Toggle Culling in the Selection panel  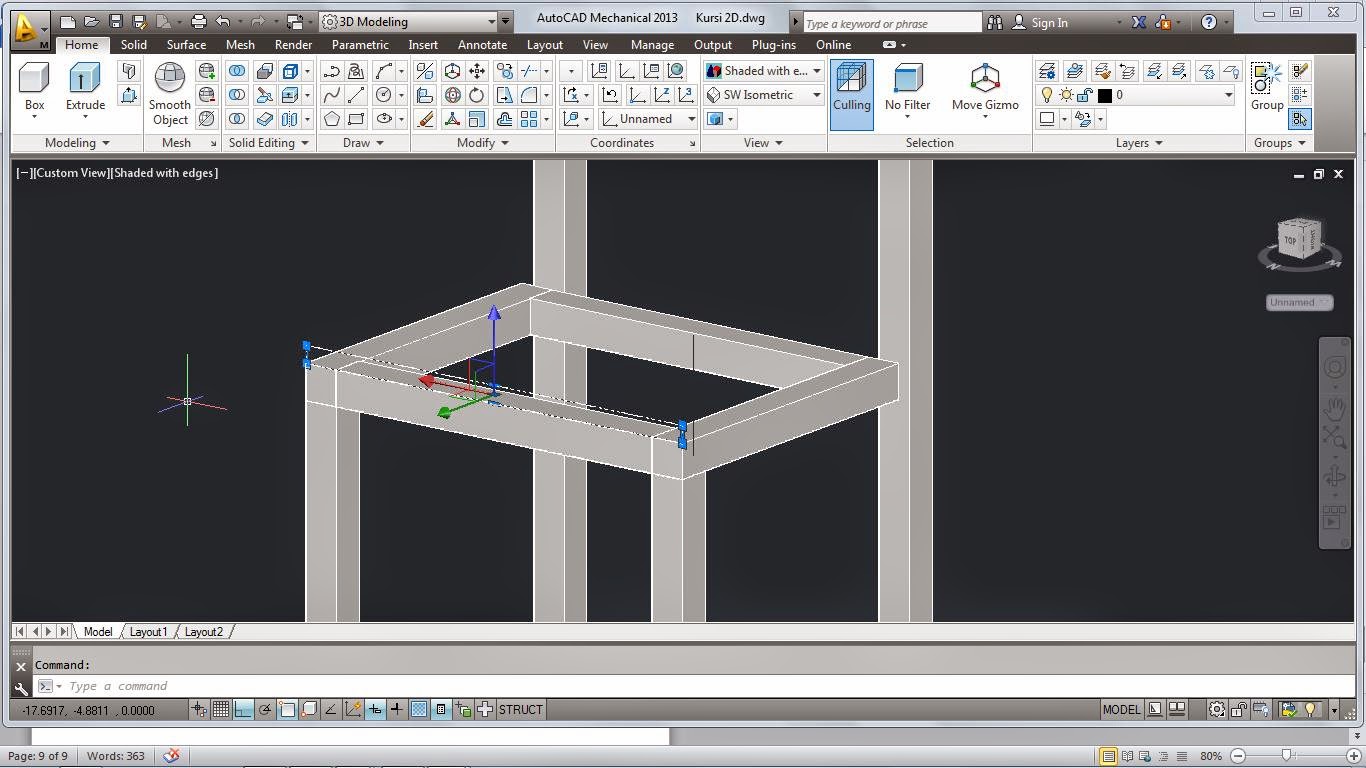point(851,90)
